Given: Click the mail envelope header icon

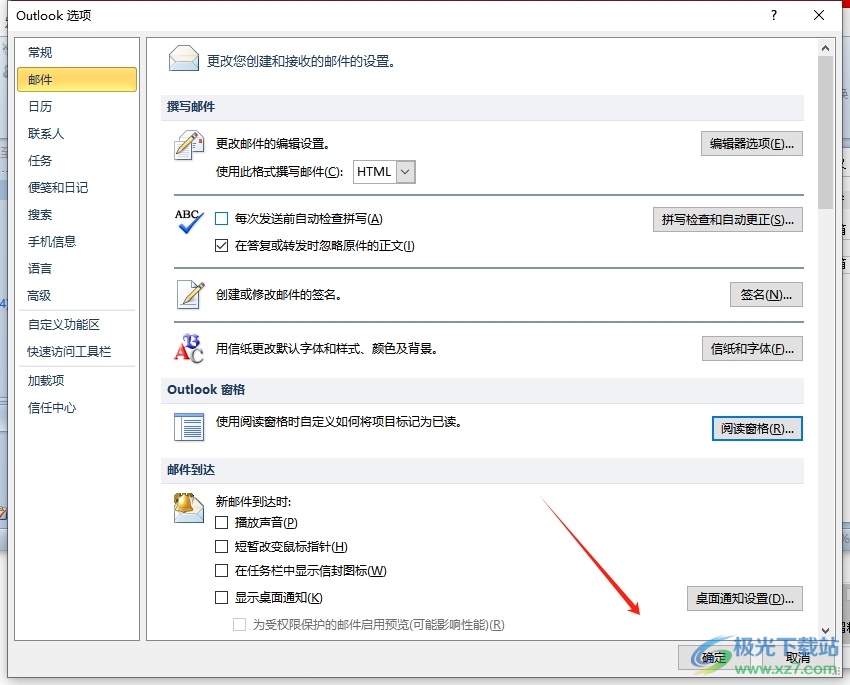Looking at the screenshot, I should coord(184,59).
